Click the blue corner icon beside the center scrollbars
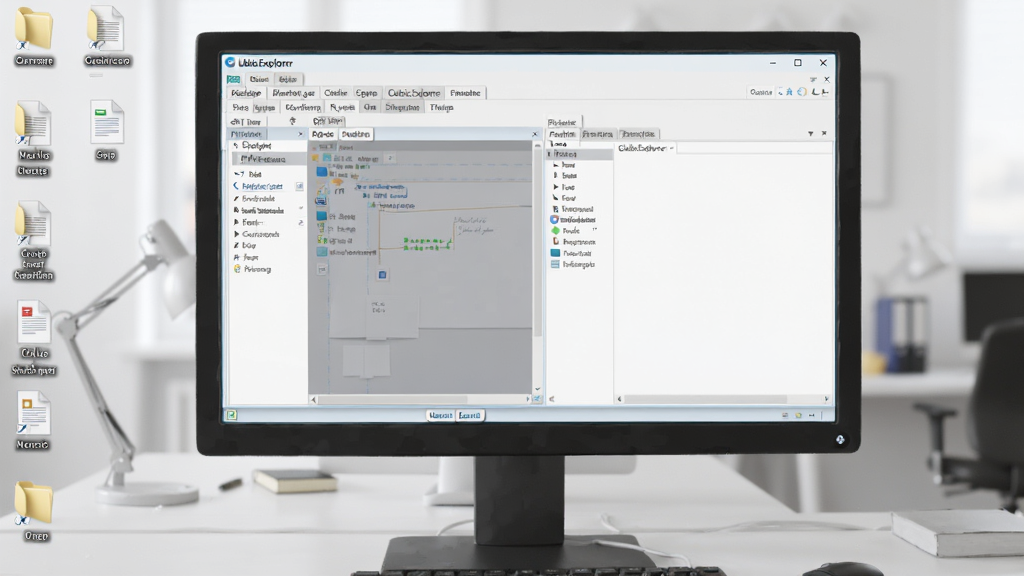 (537, 399)
